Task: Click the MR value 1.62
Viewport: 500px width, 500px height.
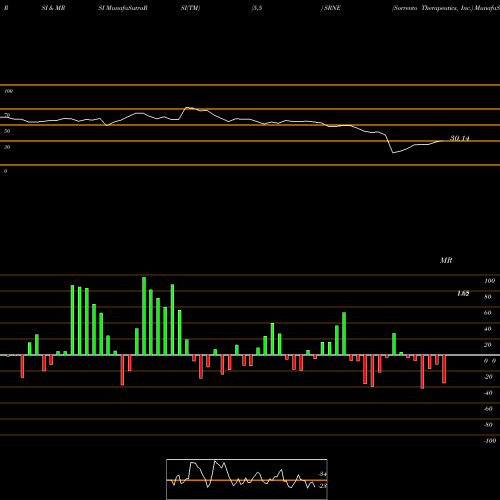Action: 463,294
